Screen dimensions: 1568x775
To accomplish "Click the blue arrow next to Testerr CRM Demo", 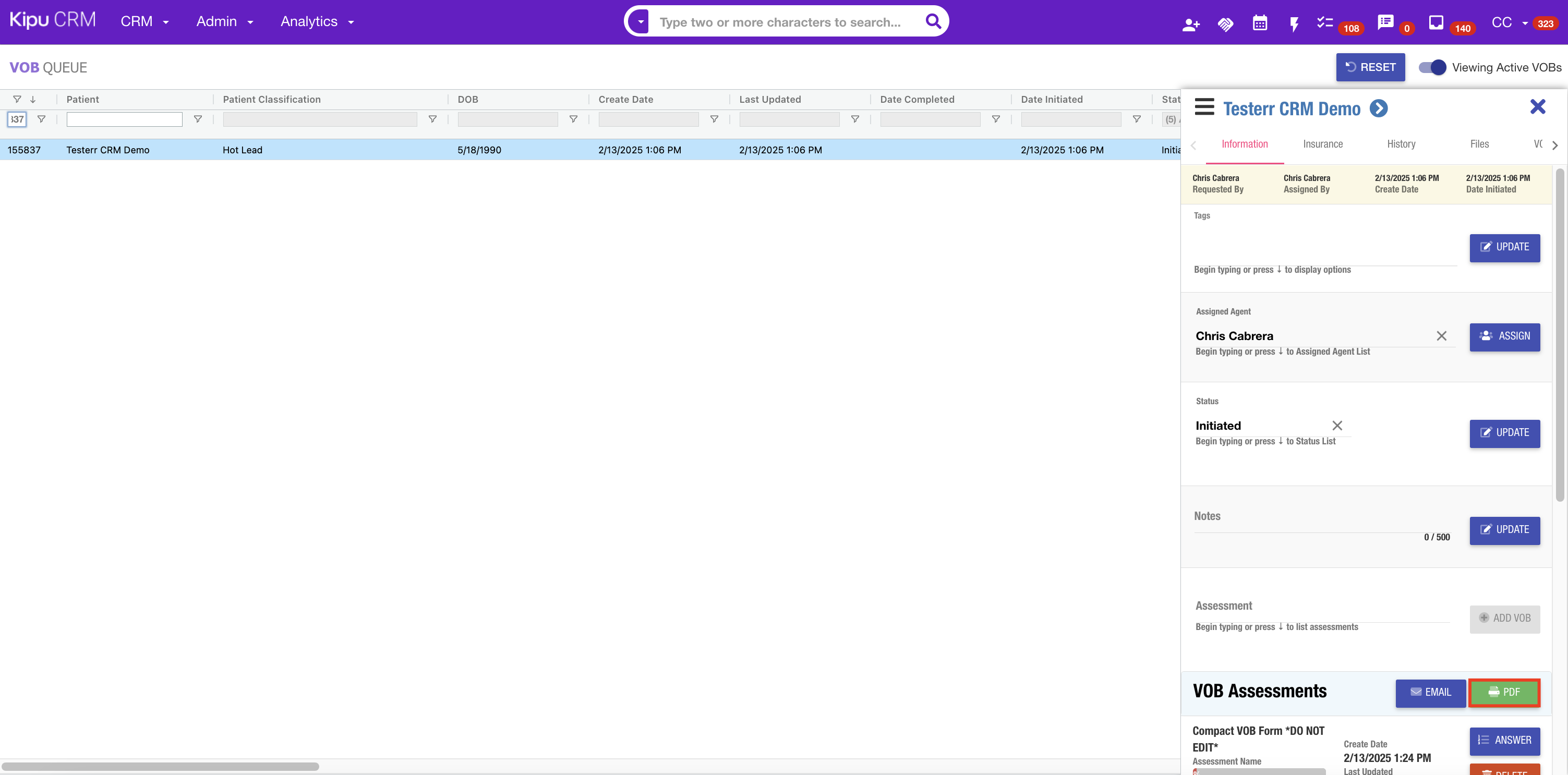I will point(1379,108).
